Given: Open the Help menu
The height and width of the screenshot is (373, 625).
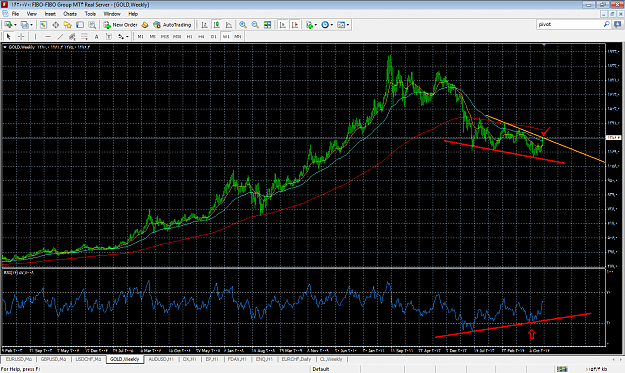Looking at the screenshot, I should click(x=133, y=14).
